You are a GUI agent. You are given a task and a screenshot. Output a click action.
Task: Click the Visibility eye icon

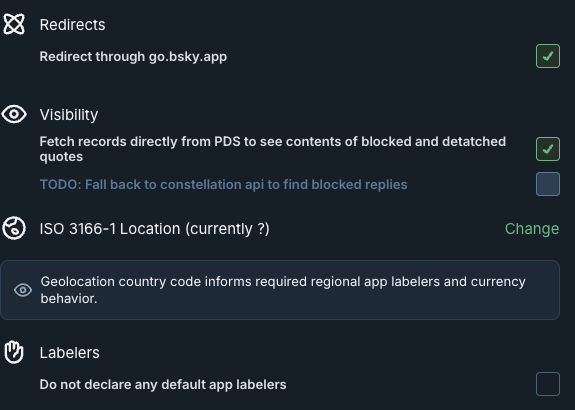(14, 114)
